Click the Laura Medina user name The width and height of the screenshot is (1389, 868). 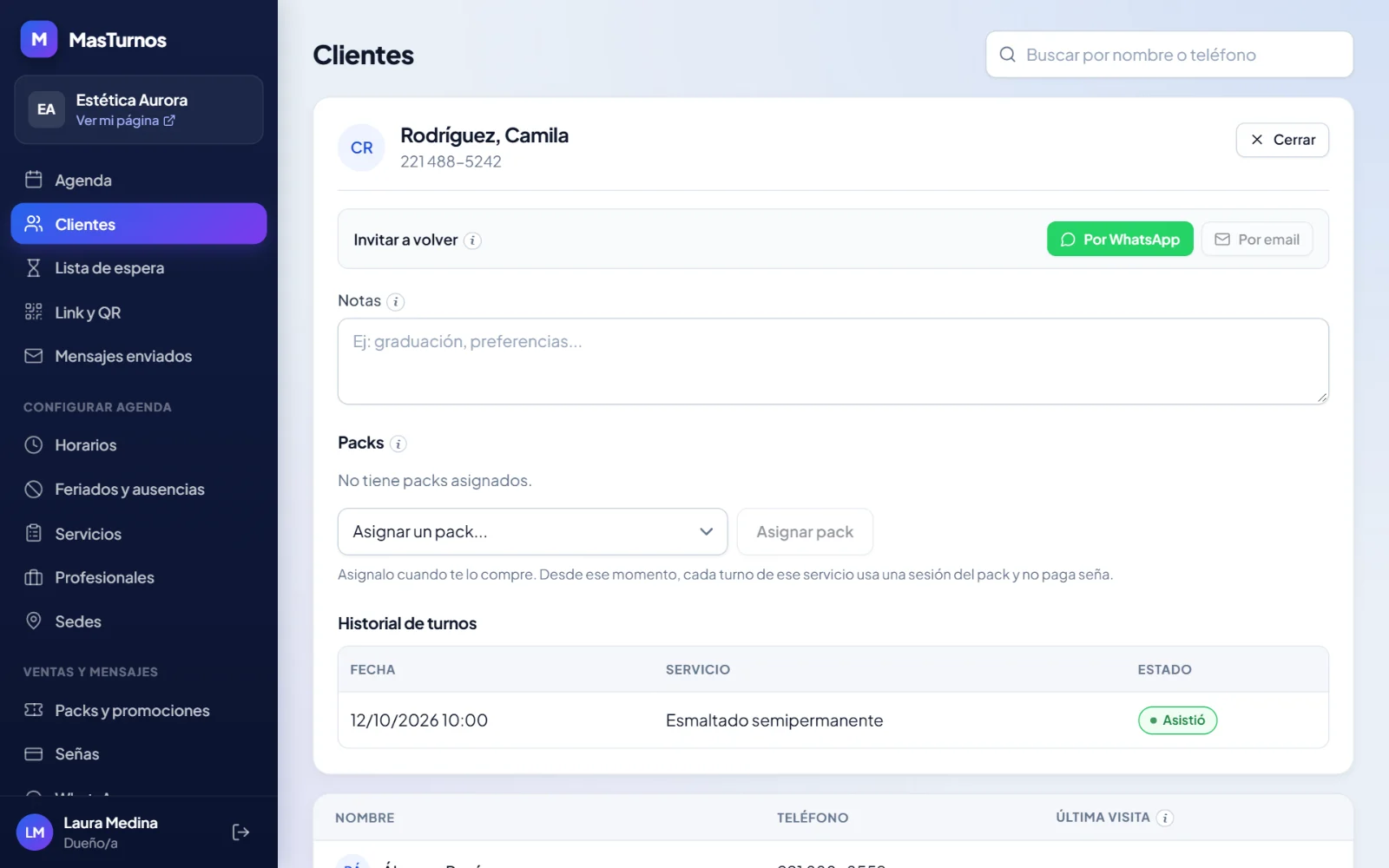(x=110, y=823)
